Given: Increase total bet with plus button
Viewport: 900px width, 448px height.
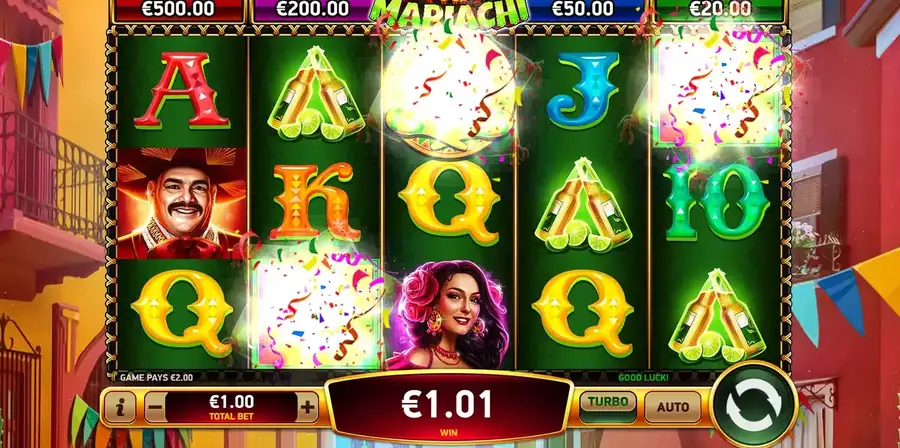Looking at the screenshot, I should pyautogui.click(x=308, y=408).
